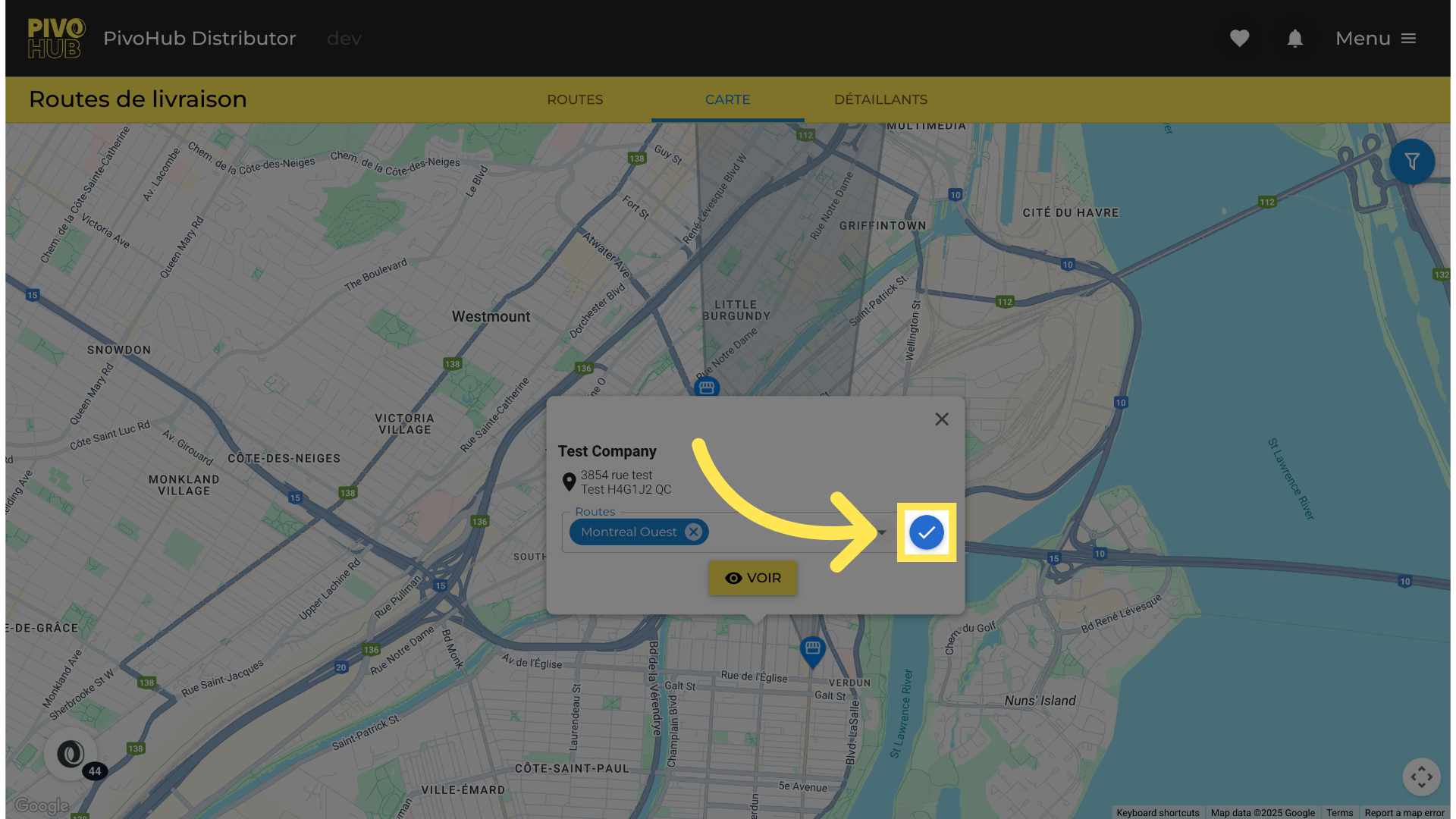Switch to the ROUTES tab
The width and height of the screenshot is (1456, 819).
575,99
